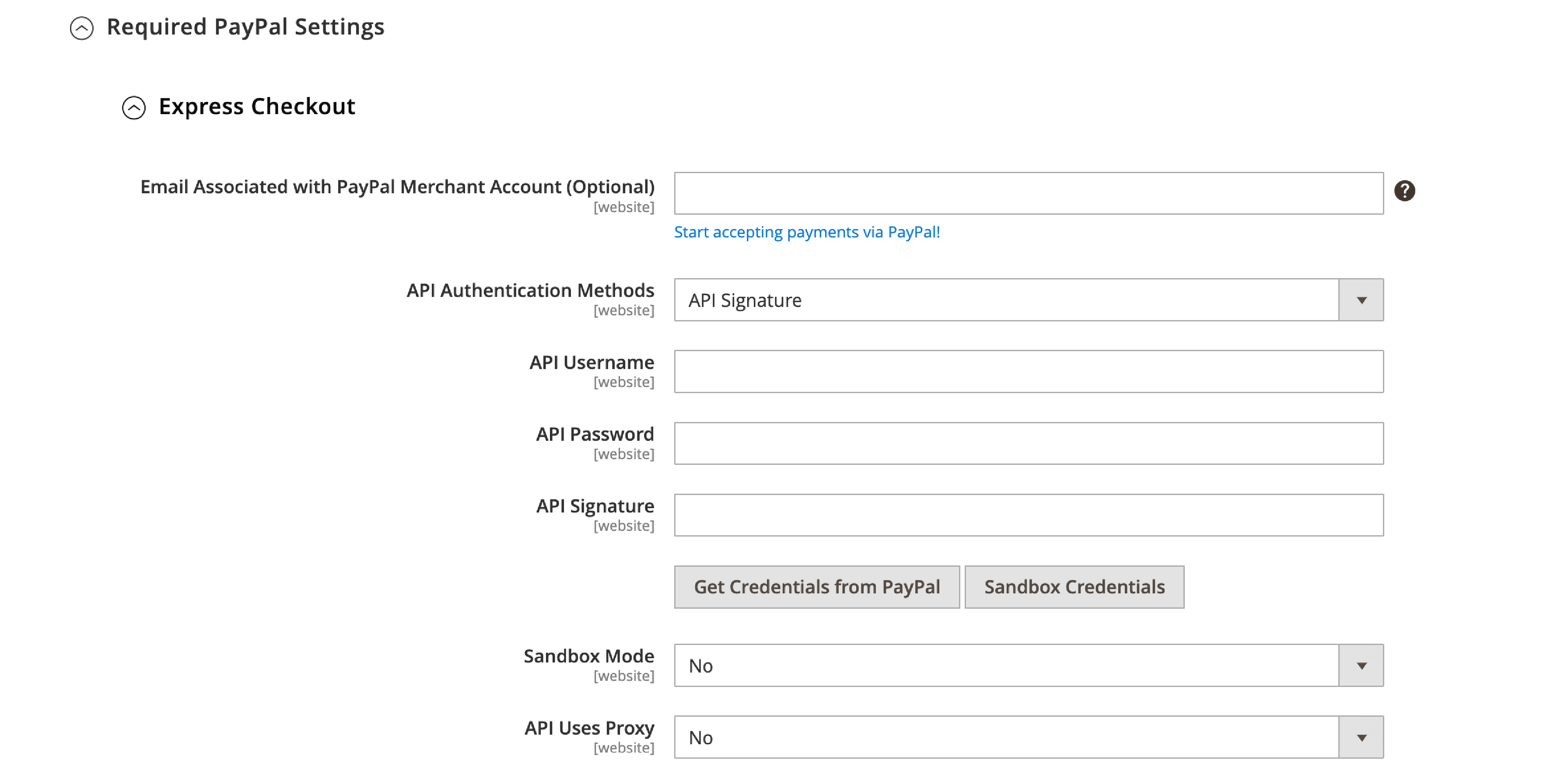This screenshot has height=781, width=1568.
Task: Click the API Password label
Action: (x=595, y=434)
